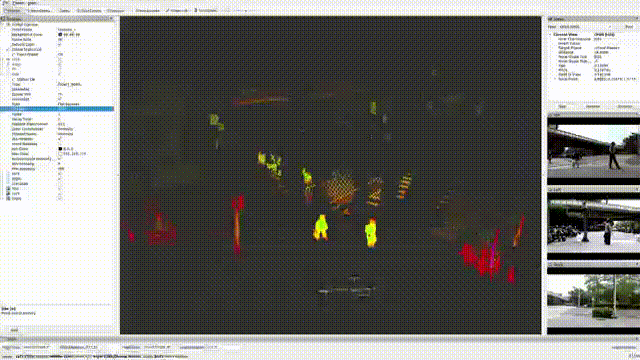Toggle the last display checkbox in Displays list

click(x=60, y=198)
